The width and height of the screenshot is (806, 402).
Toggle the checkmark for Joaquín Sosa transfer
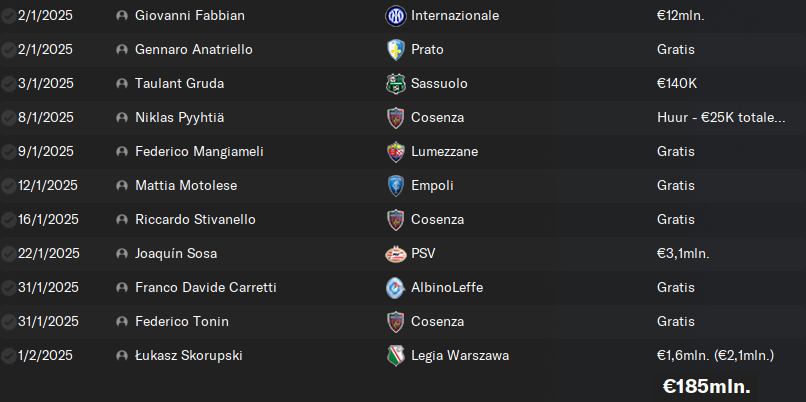click(x=8, y=254)
